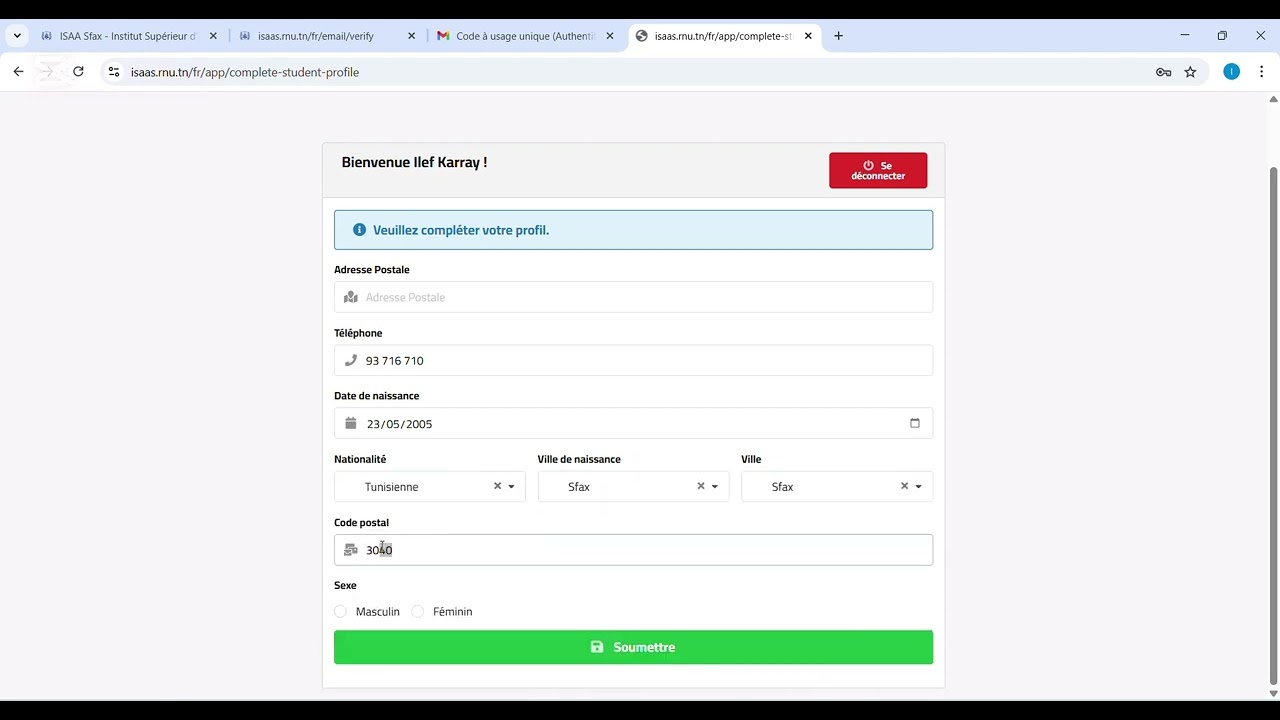Restore down the browser window
The height and width of the screenshot is (720, 1280).
(1222, 36)
